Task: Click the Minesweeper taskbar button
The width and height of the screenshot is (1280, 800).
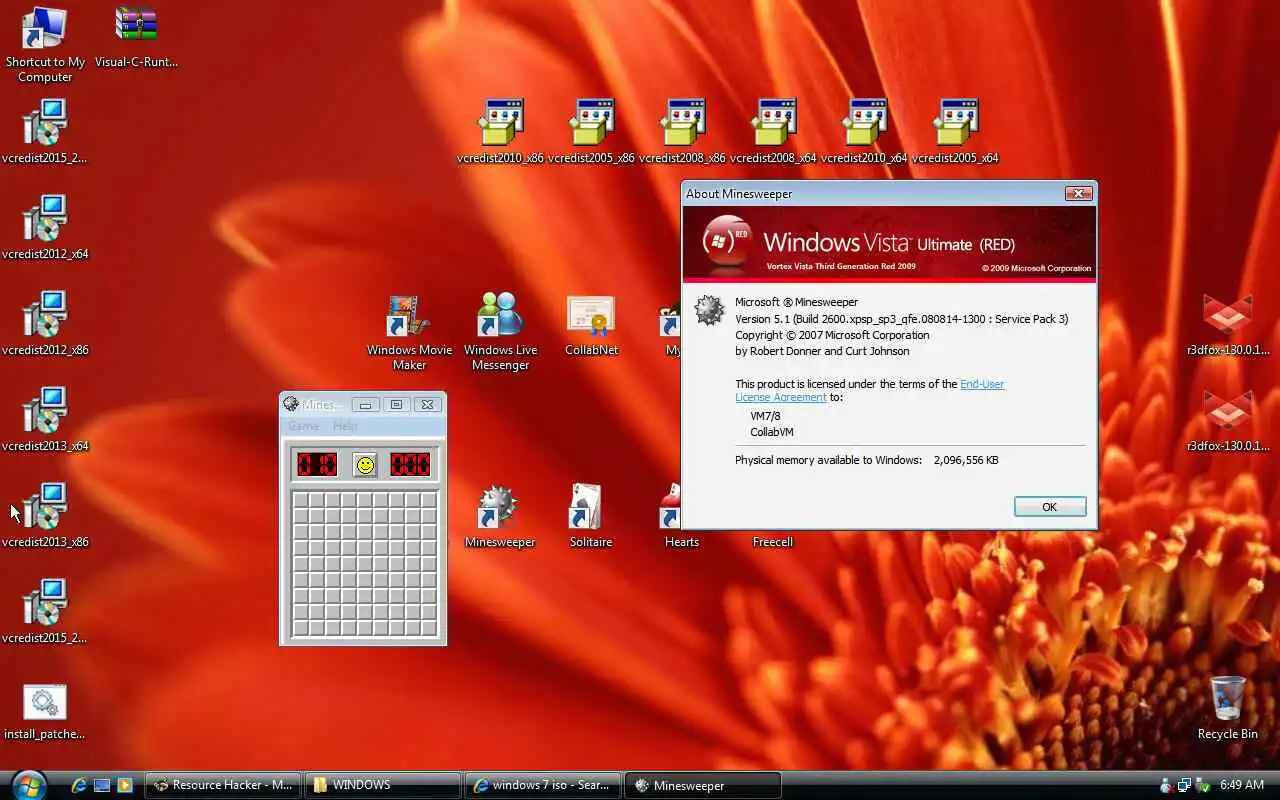Action: coord(703,785)
